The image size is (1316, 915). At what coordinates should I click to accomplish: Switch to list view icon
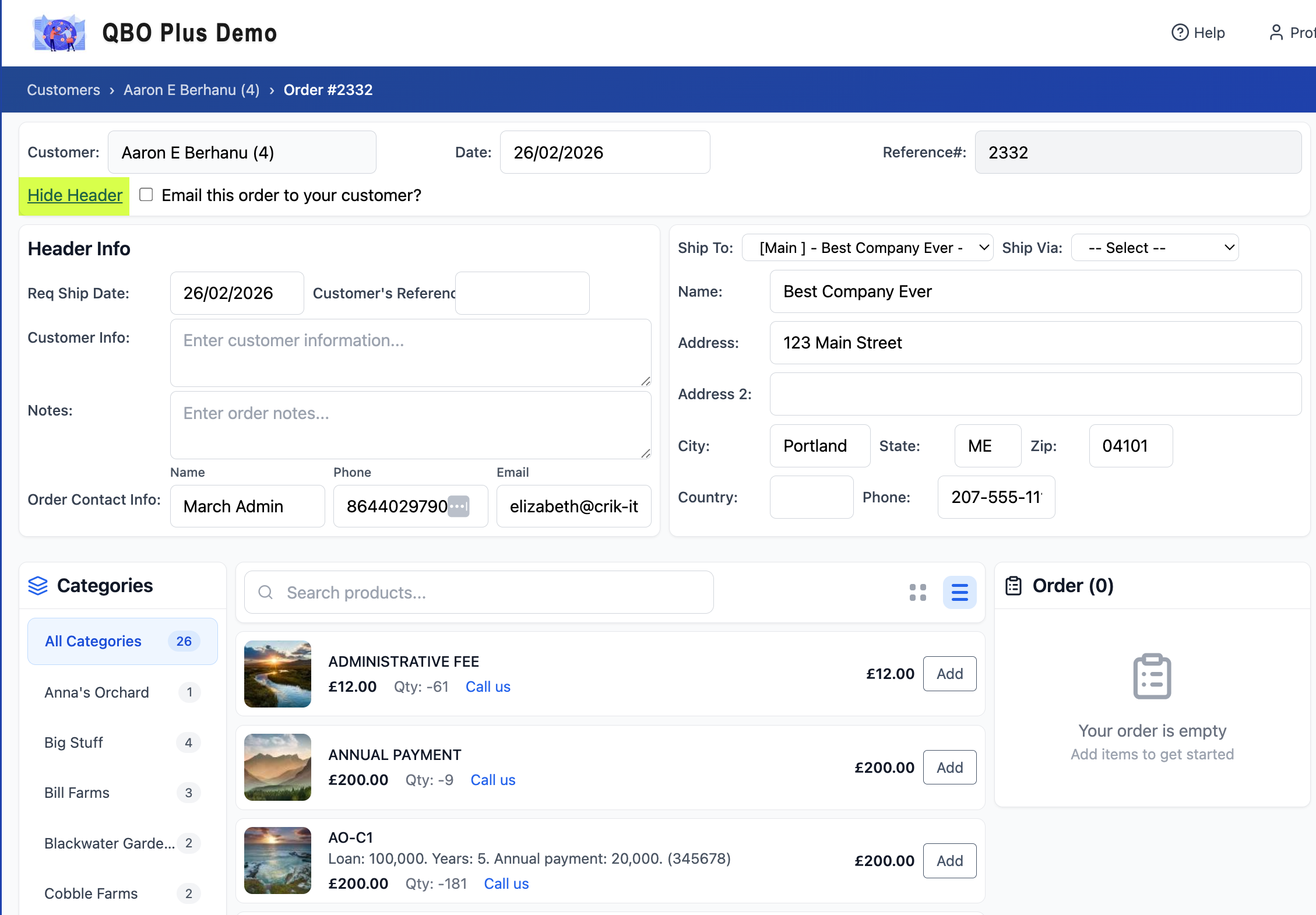coord(959,593)
